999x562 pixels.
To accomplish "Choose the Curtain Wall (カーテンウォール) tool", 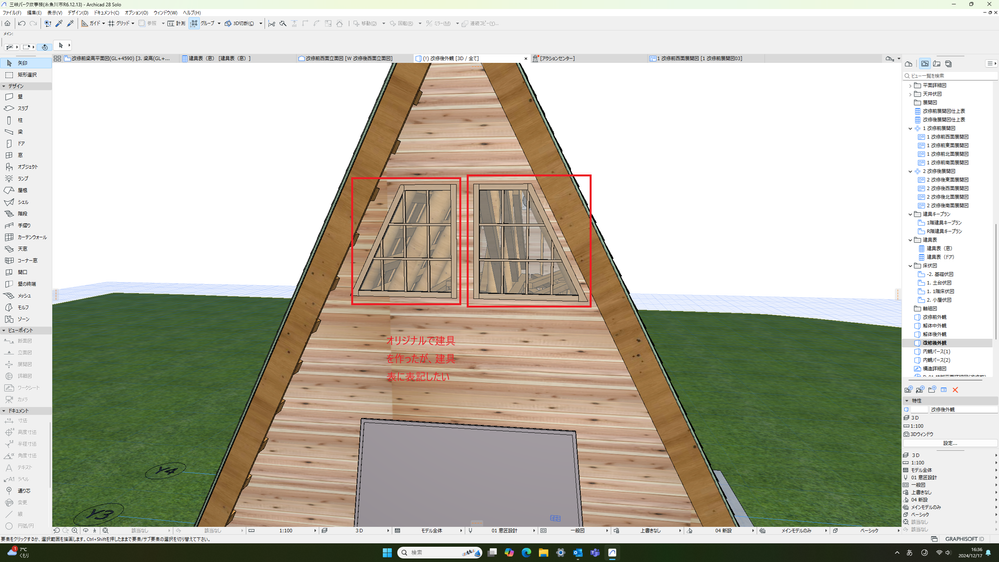I will pyautogui.click(x=25, y=237).
